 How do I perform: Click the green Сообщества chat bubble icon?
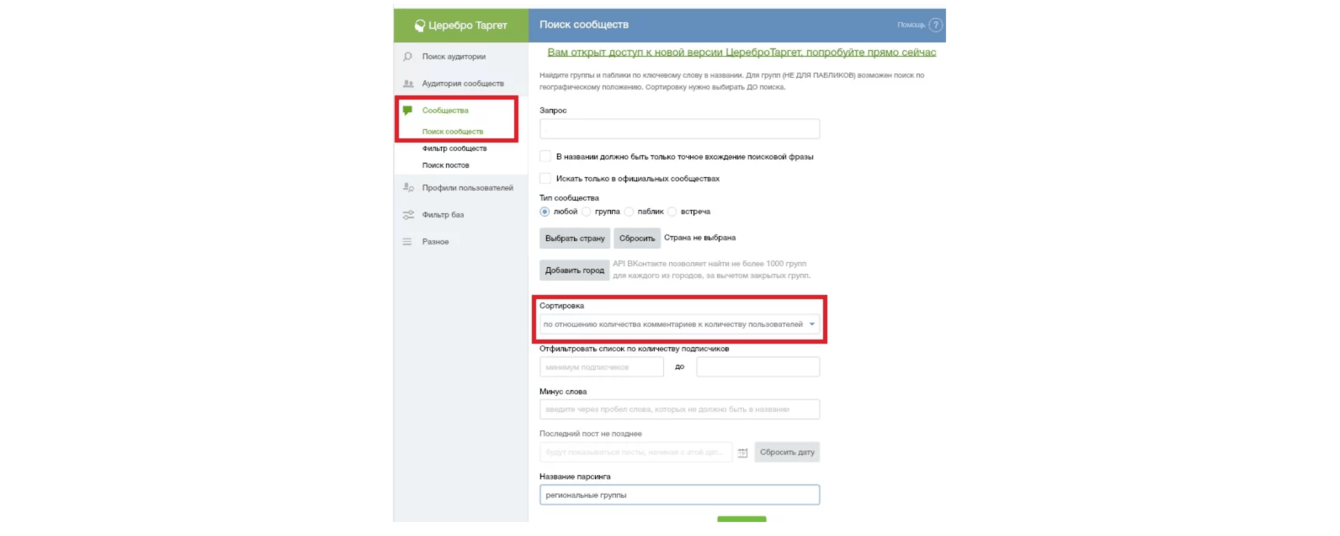(408, 111)
